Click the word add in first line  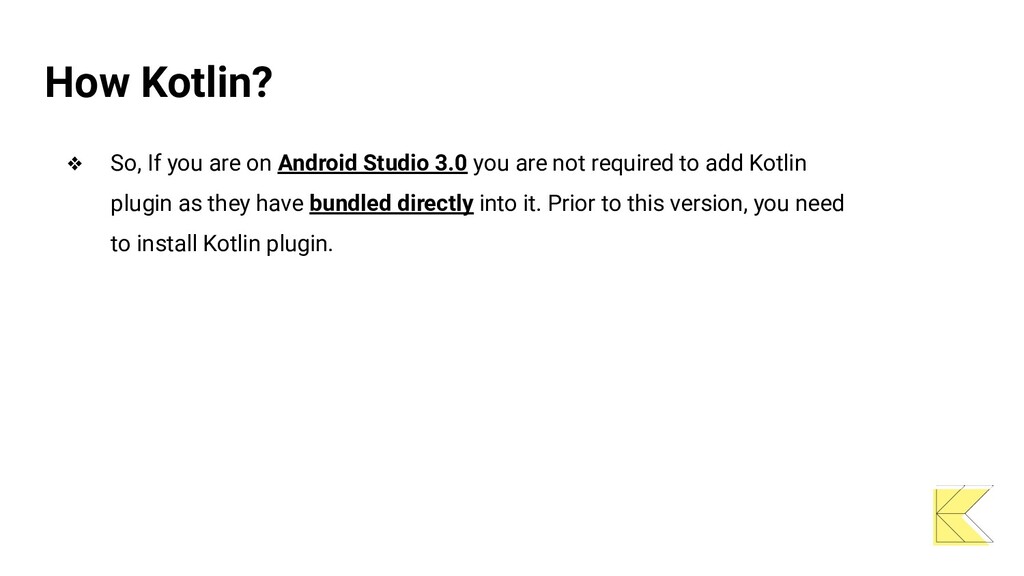724,163
